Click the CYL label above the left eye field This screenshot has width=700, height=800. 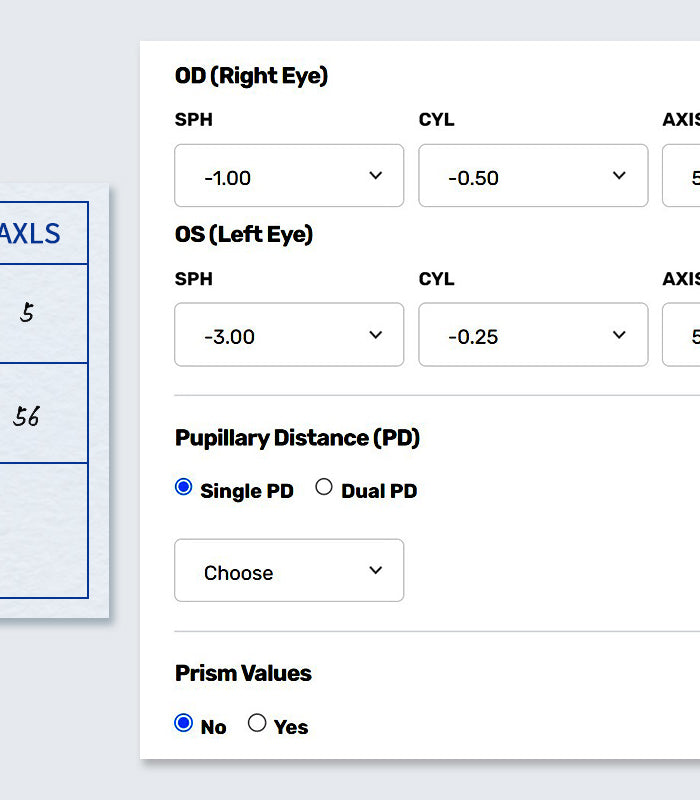(x=436, y=279)
